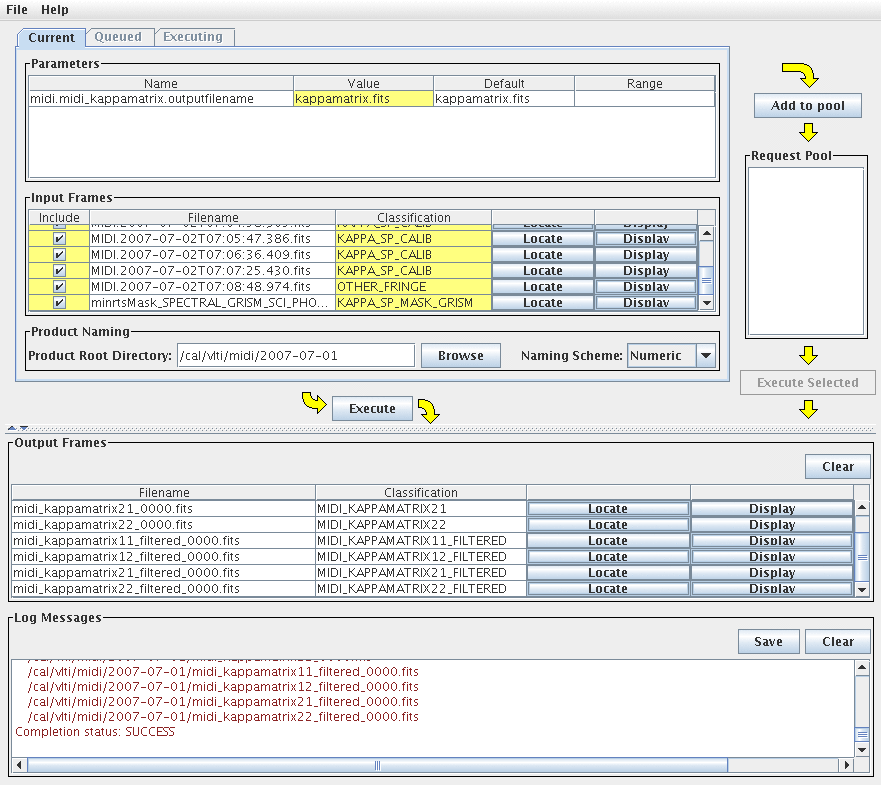Click the down arrow below Add to pool
This screenshot has width=881, height=785.
click(809, 133)
